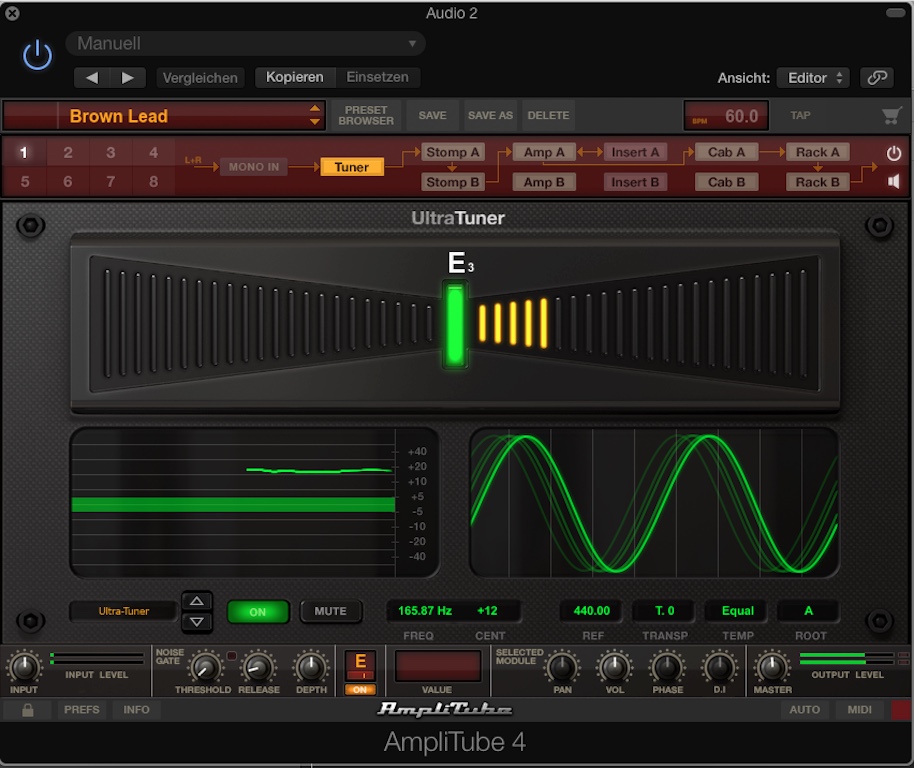Click the SAVE button
914x768 pixels.
[433, 115]
